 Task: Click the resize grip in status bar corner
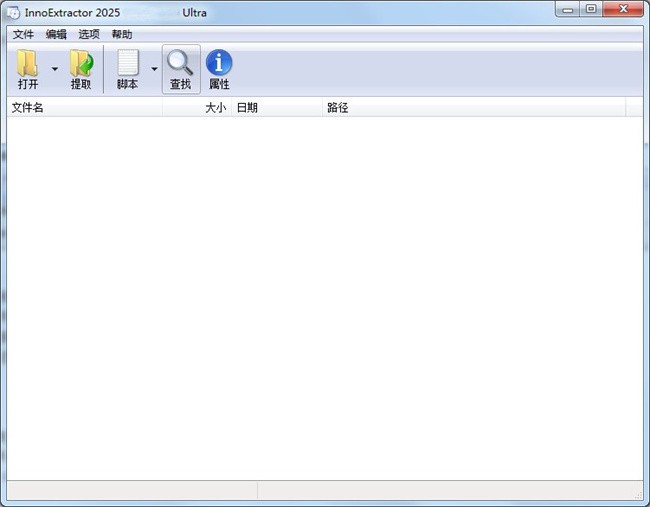point(638,495)
